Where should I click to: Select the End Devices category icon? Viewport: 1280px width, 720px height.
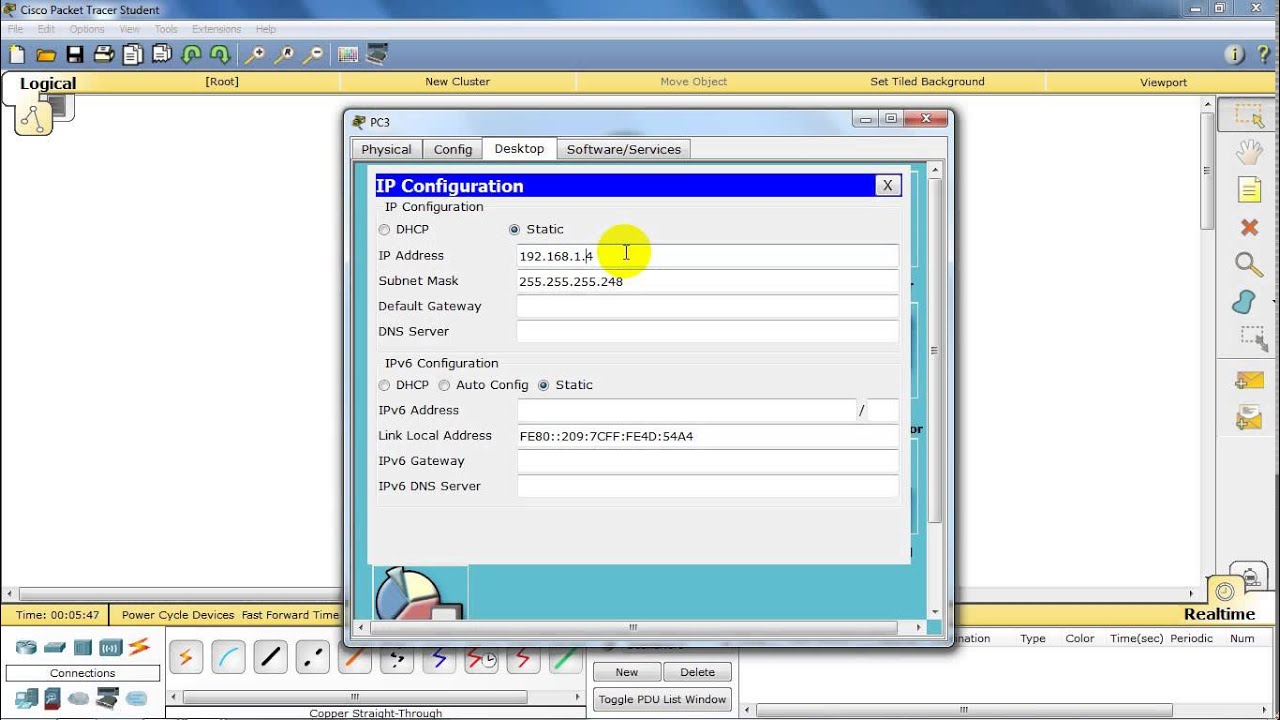[26, 698]
